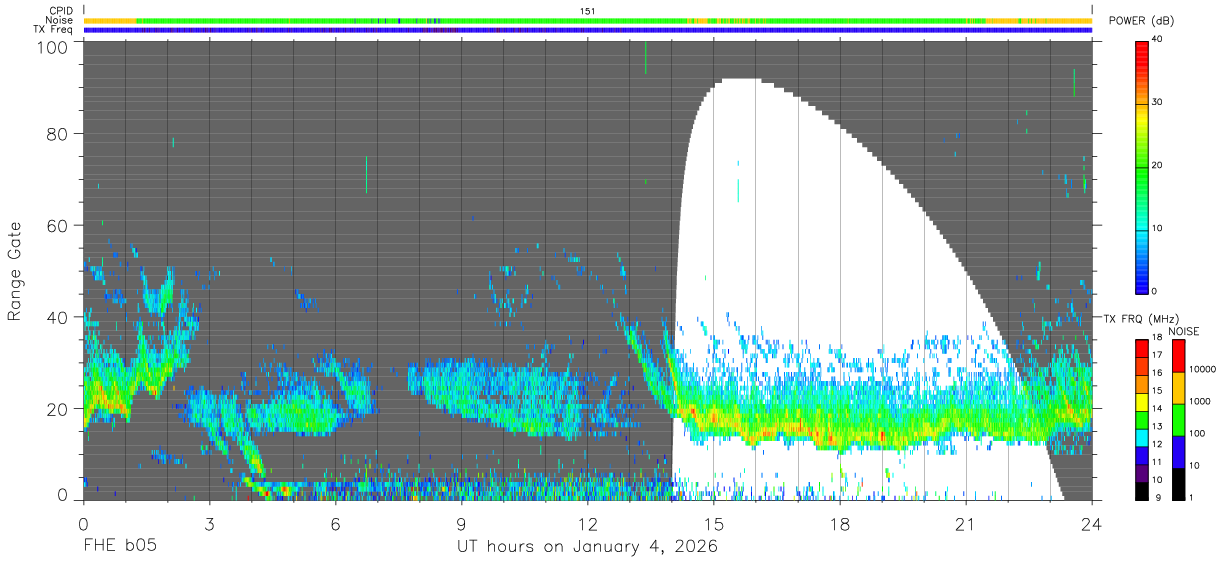This screenshot has height=567, width=1228.
Task: Click the x-axis tick label '12'
Action: (x=587, y=523)
